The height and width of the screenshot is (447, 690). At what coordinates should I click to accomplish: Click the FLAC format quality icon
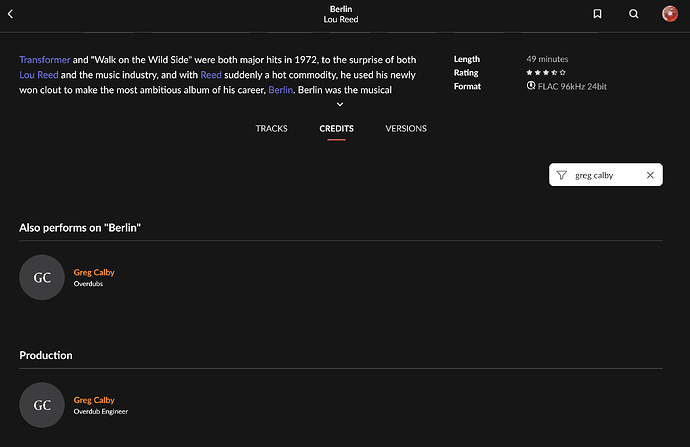pos(531,86)
